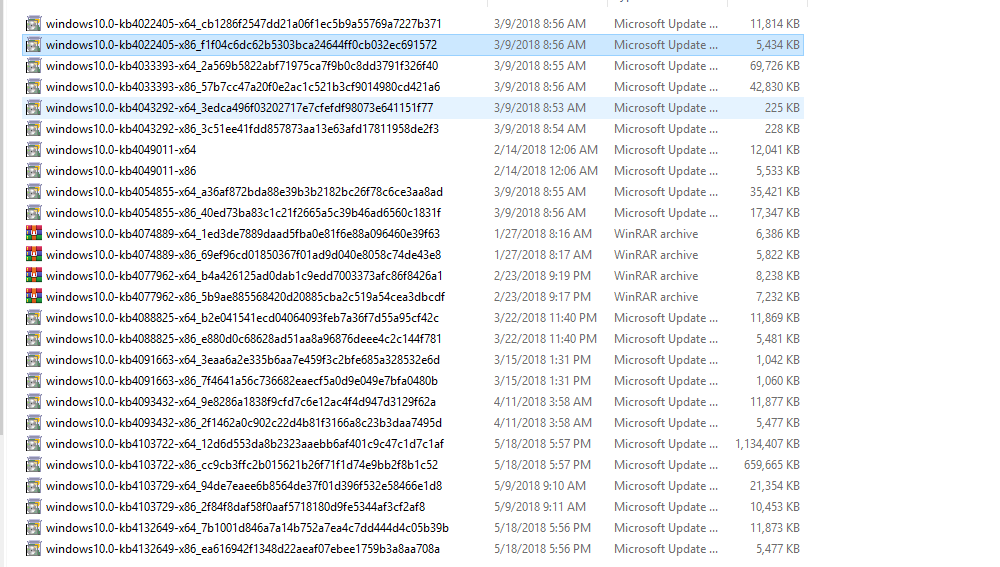The height and width of the screenshot is (567, 1000).
Task: Select file name windows10.0-kb4103722-x64_12d6d553...
Action: point(245,445)
